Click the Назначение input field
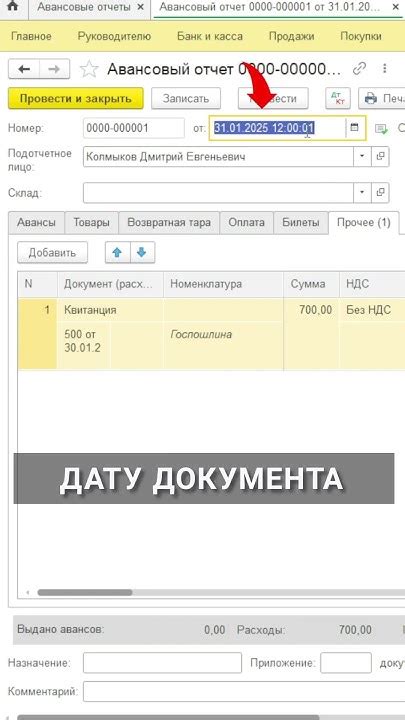Image resolution: width=405 pixels, height=720 pixels. click(162, 663)
